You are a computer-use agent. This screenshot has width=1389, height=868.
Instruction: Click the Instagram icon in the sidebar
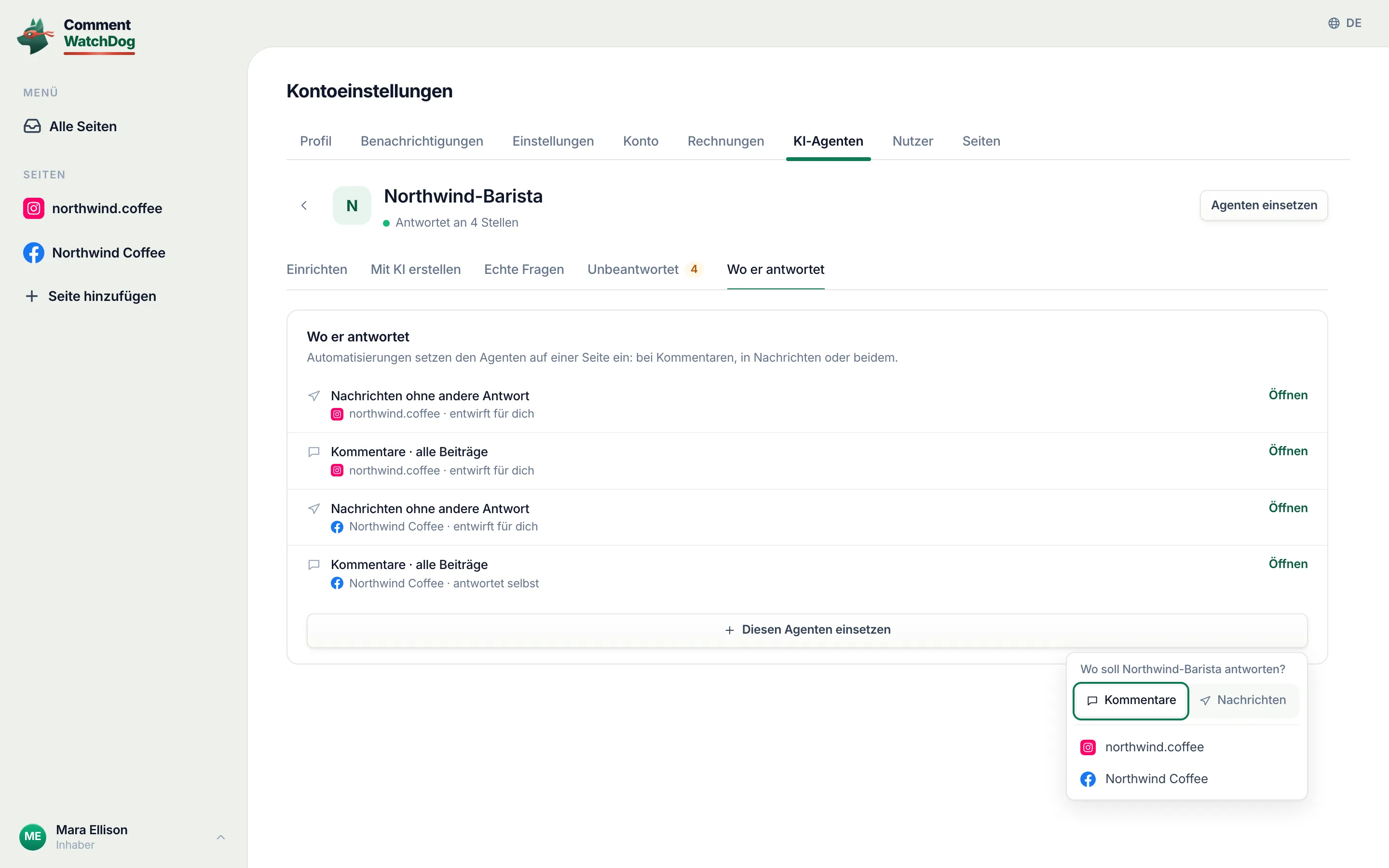pyautogui.click(x=34, y=208)
